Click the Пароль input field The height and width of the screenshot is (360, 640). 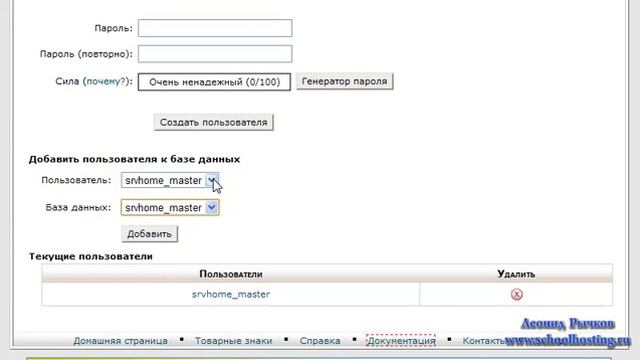click(215, 28)
